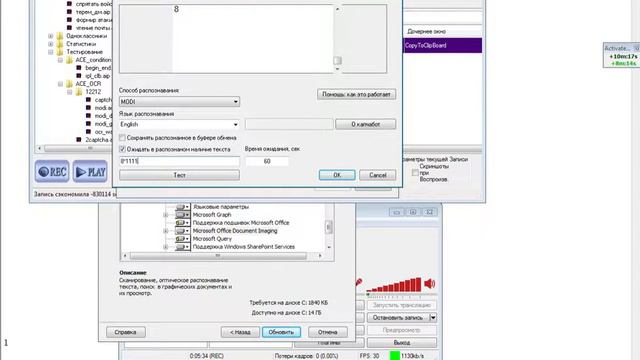
Task: Open install-state dropdown for Поддержка подшивок Microsoft Office
Action: (182, 223)
